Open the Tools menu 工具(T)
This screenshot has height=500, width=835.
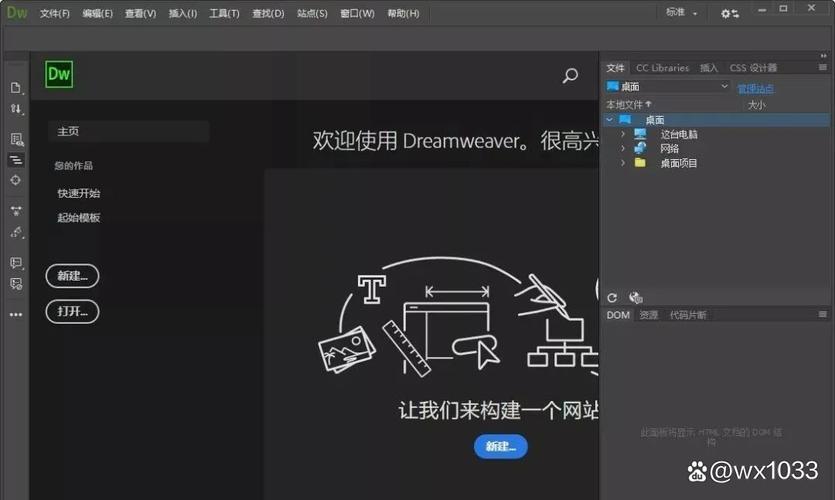click(224, 13)
